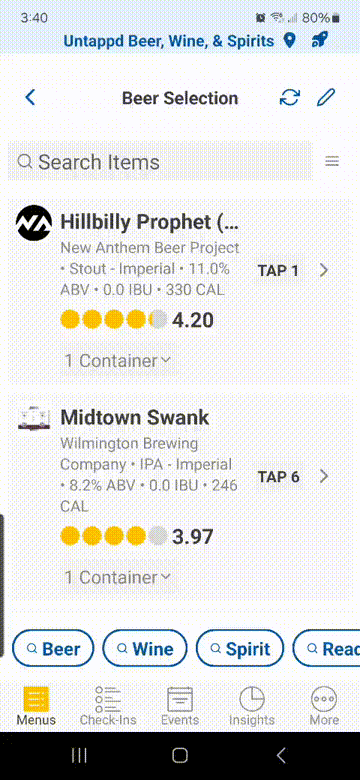Viewport: 360px width, 780px height.
Task: Open Midtown Swank TAP 6 chevron
Action: (324, 477)
